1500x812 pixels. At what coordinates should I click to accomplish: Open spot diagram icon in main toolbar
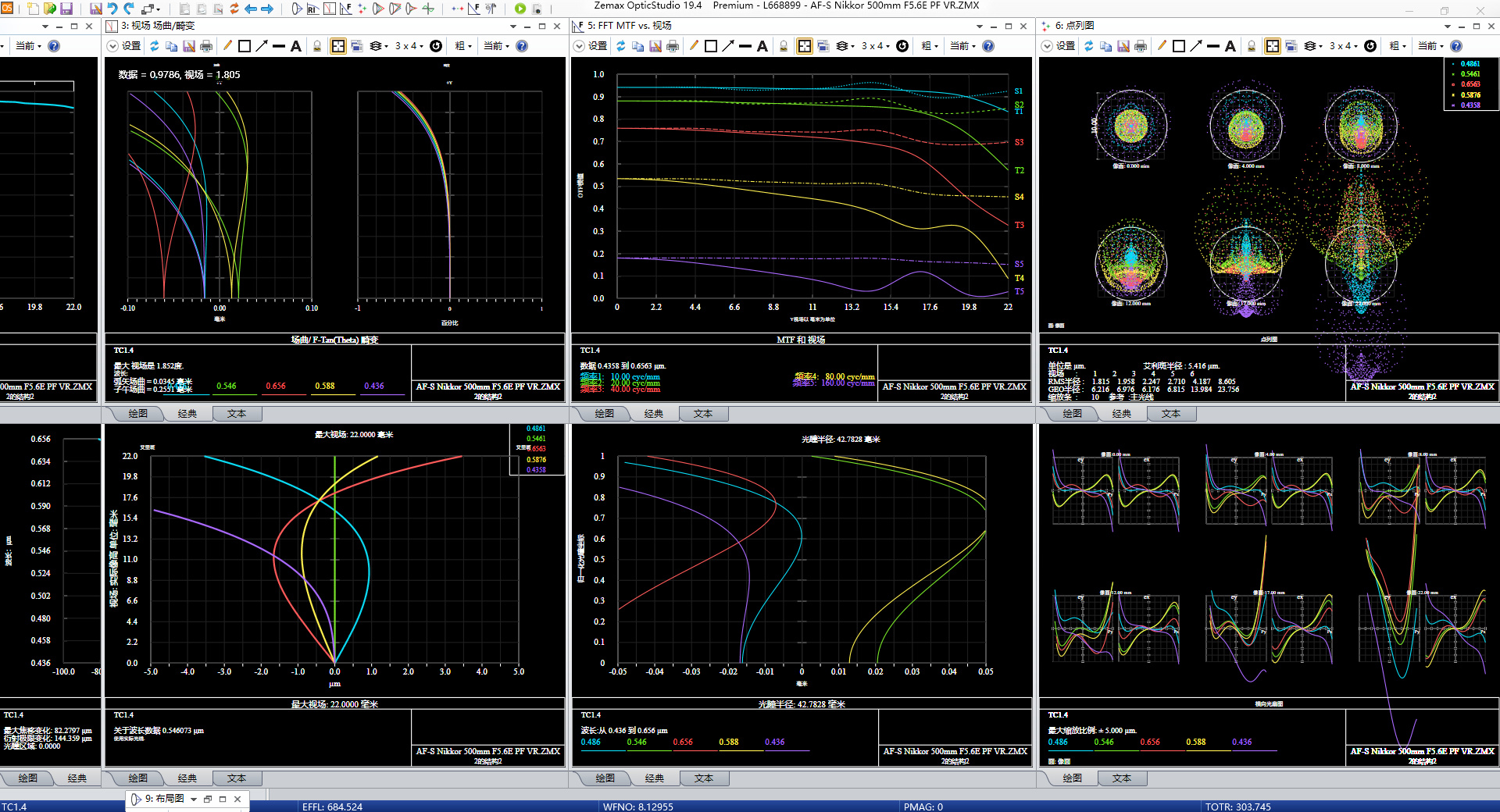(362, 9)
